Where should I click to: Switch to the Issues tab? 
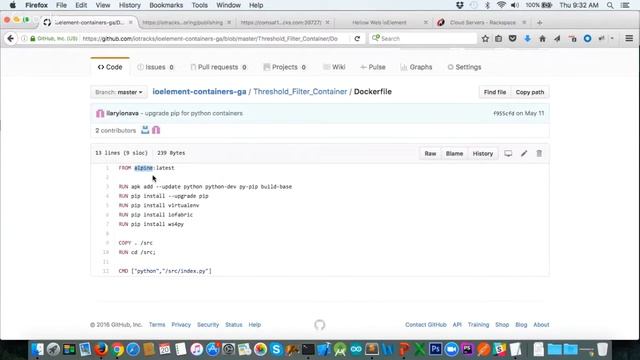click(x=156, y=67)
